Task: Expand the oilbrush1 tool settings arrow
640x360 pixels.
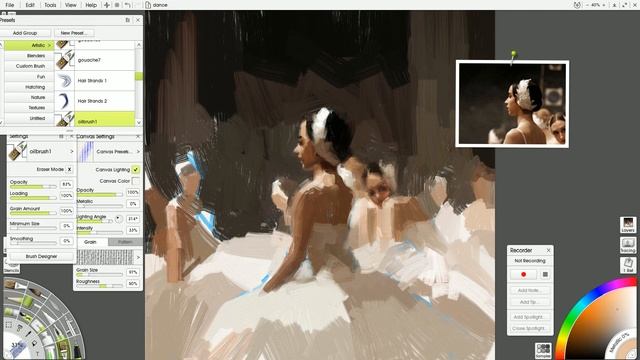Action: (x=72, y=151)
